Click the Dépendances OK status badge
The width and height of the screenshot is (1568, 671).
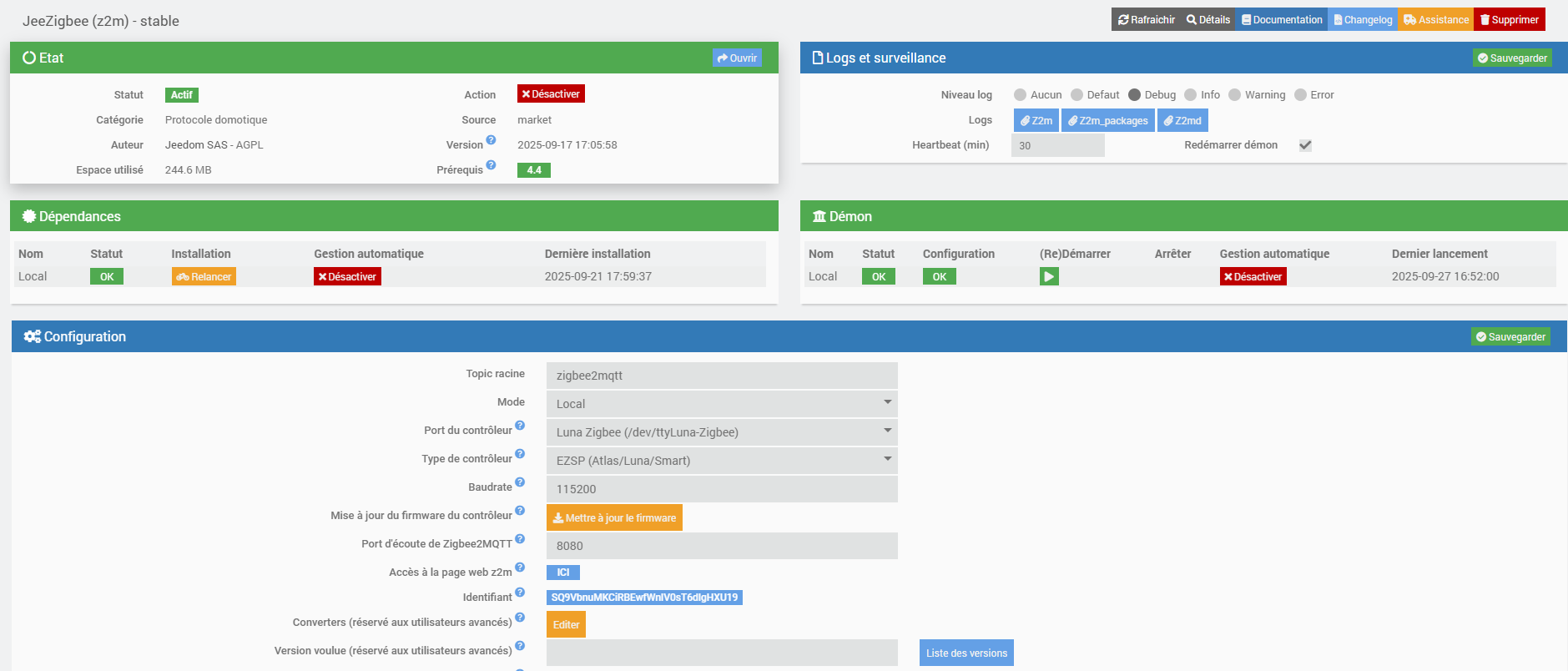[107, 276]
